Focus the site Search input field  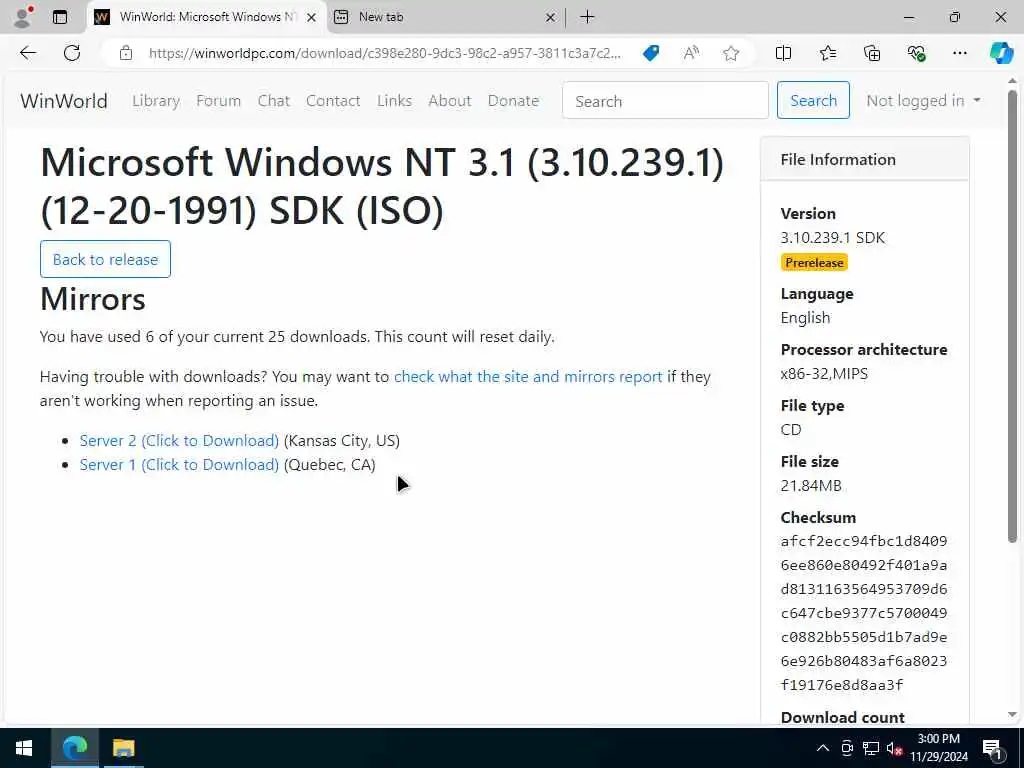[665, 101]
